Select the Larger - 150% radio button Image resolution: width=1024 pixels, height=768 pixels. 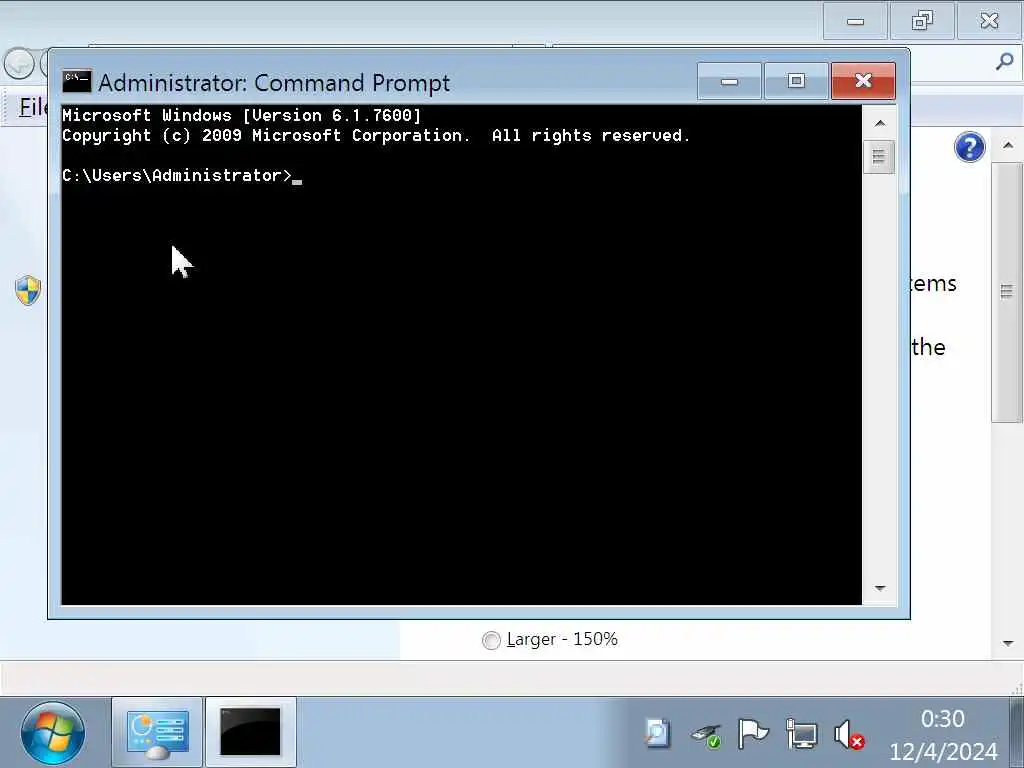tap(491, 640)
